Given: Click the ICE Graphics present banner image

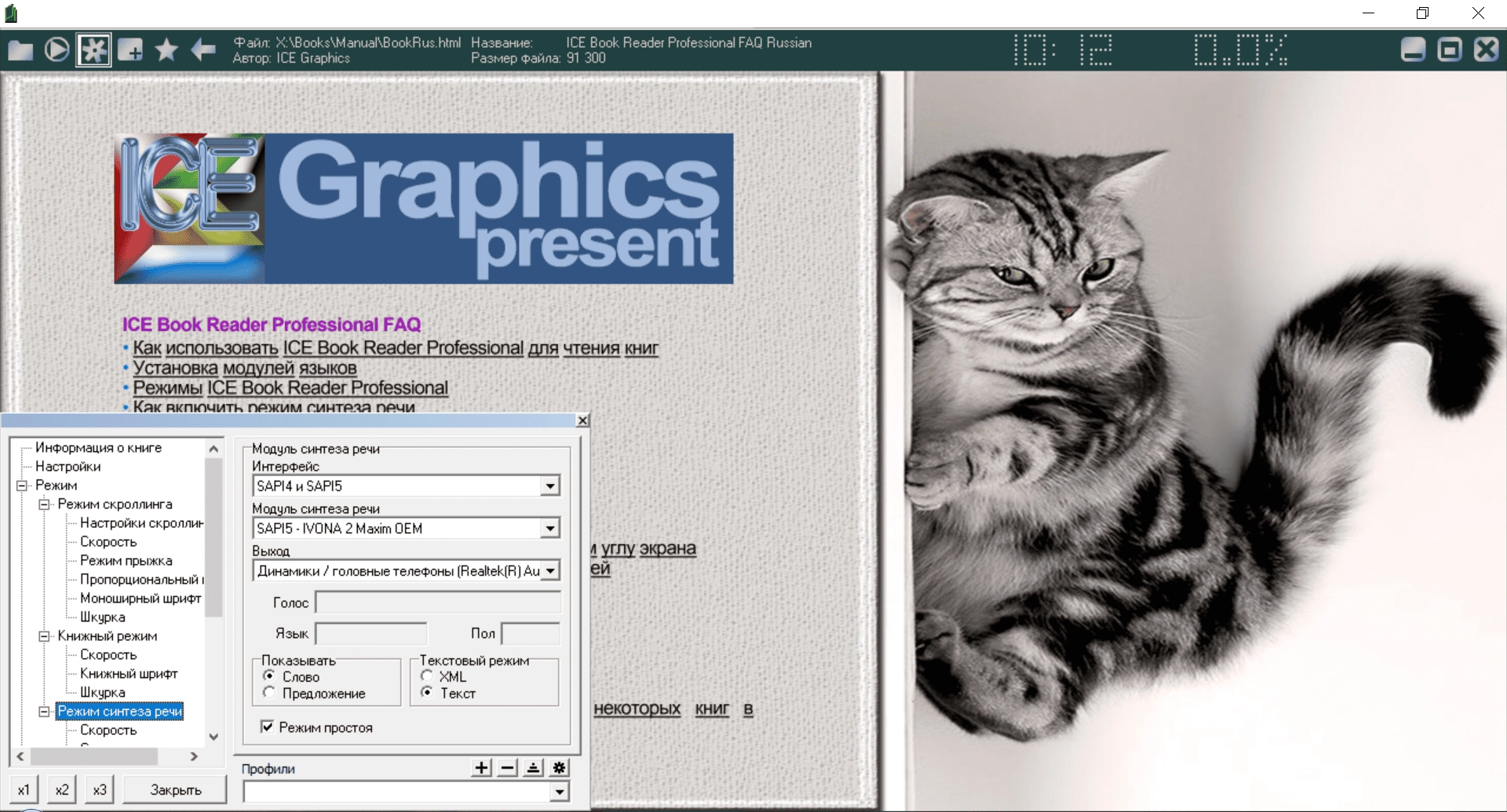Looking at the screenshot, I should (424, 208).
